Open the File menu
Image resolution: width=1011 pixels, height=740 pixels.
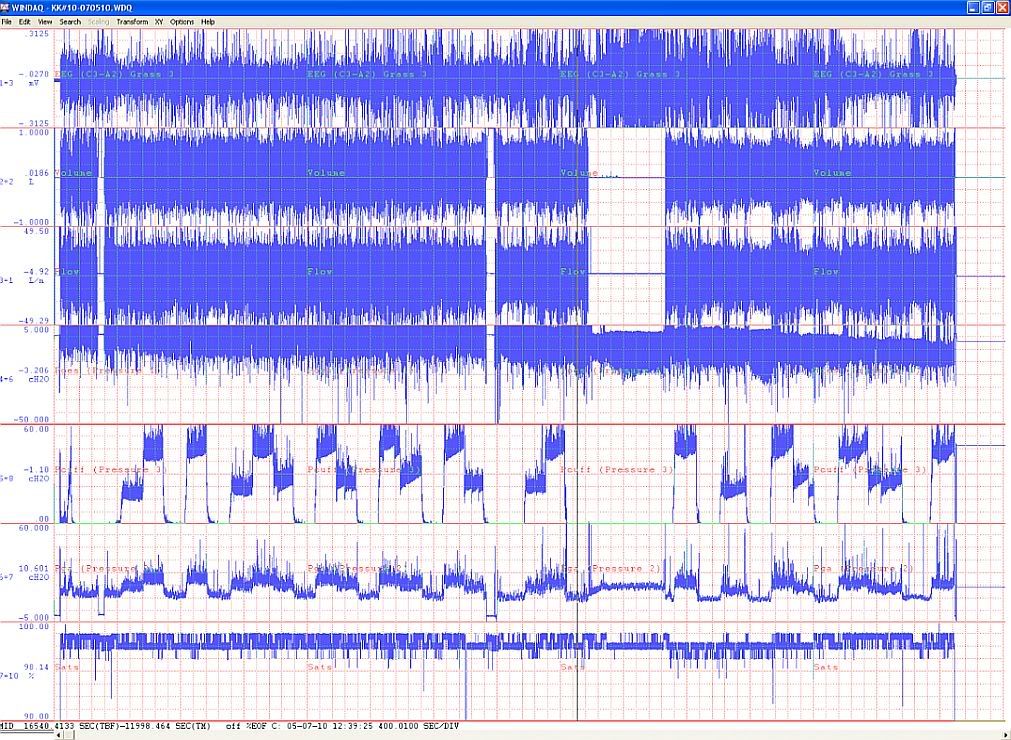tap(6, 22)
